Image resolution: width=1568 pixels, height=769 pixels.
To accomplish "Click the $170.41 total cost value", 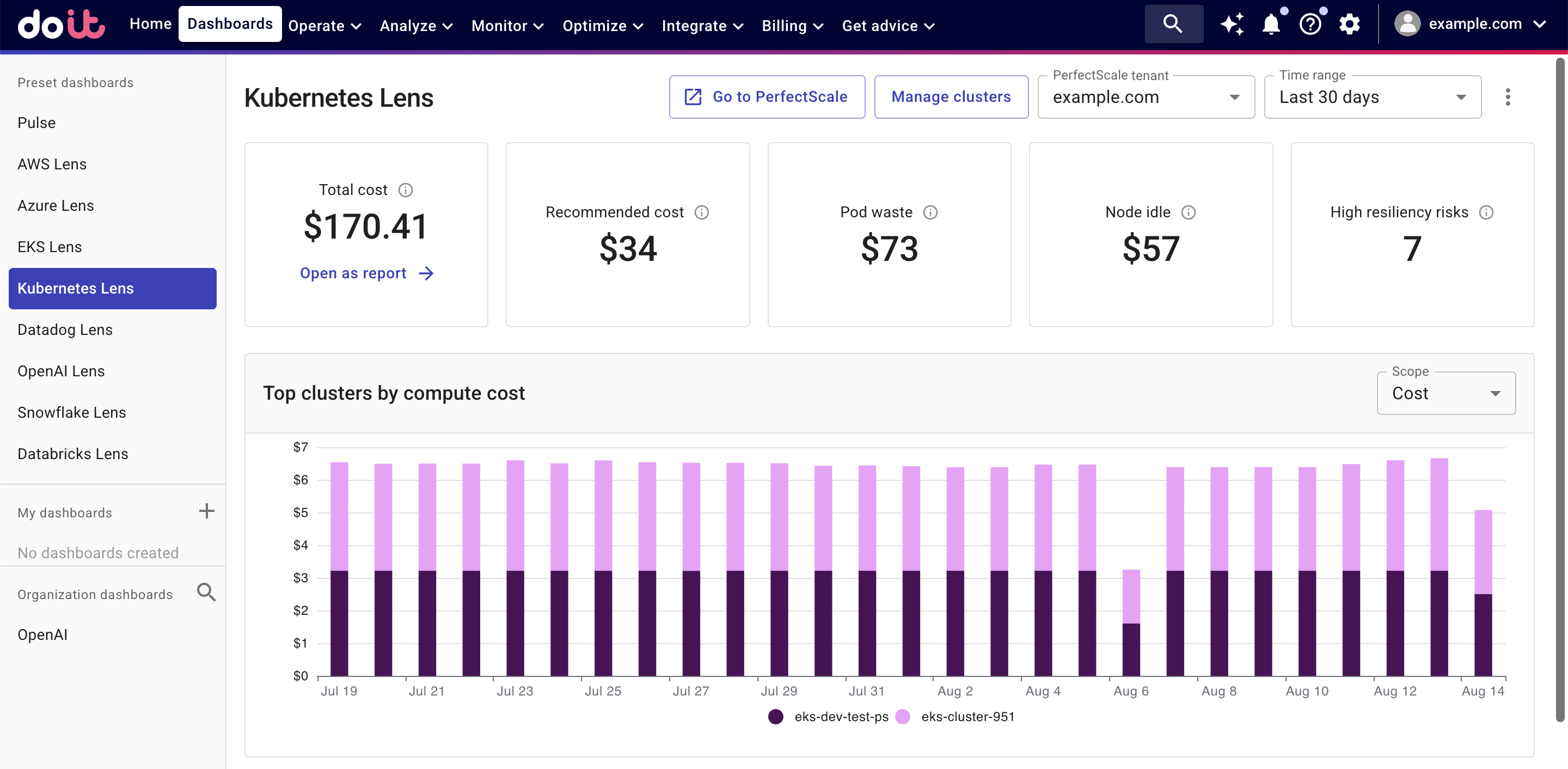I will point(366,227).
